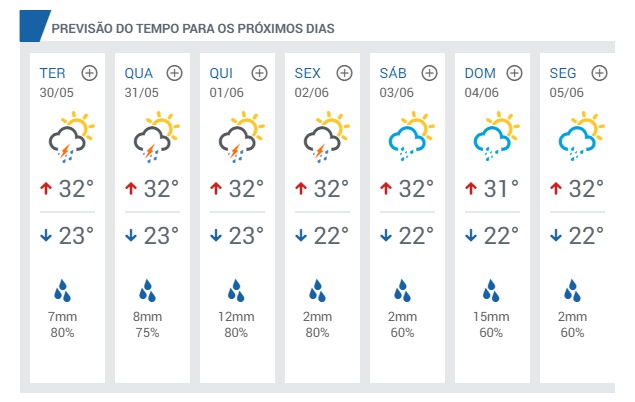Click the thunderstorm weather icon for TER
The image size is (635, 402).
(x=71, y=137)
